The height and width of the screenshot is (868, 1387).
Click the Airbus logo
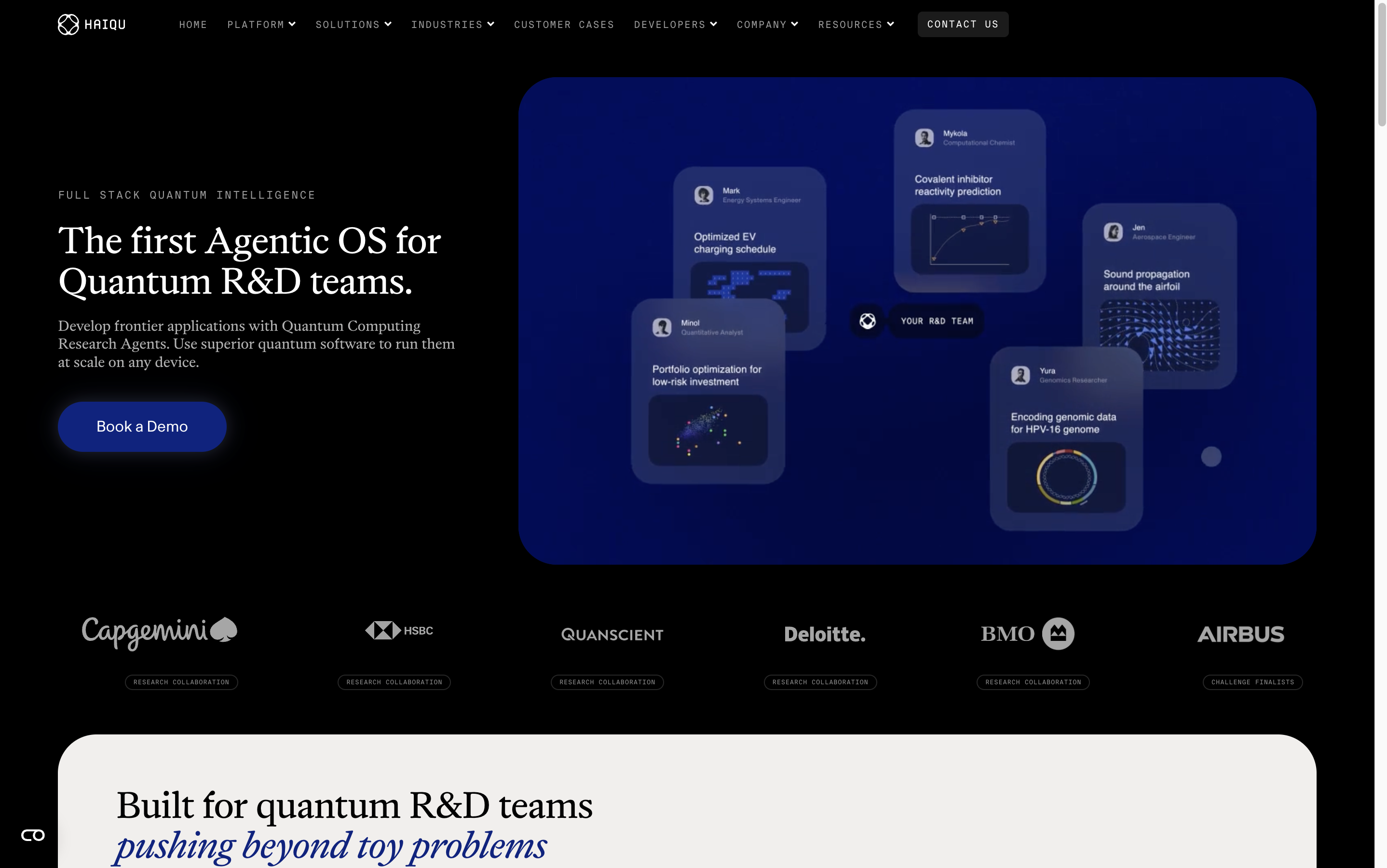point(1240,634)
